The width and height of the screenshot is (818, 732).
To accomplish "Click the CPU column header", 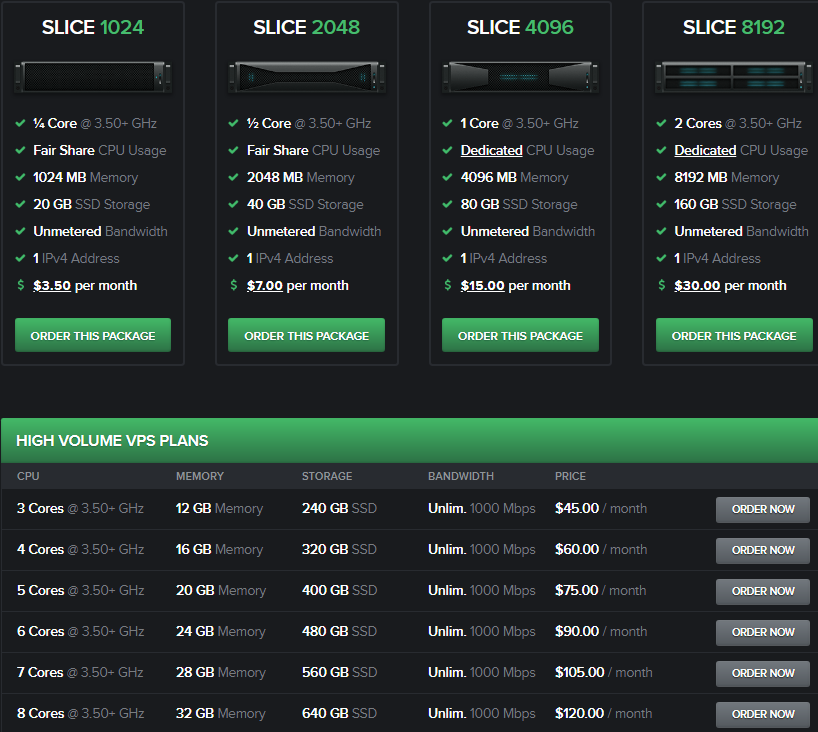I will point(28,476).
